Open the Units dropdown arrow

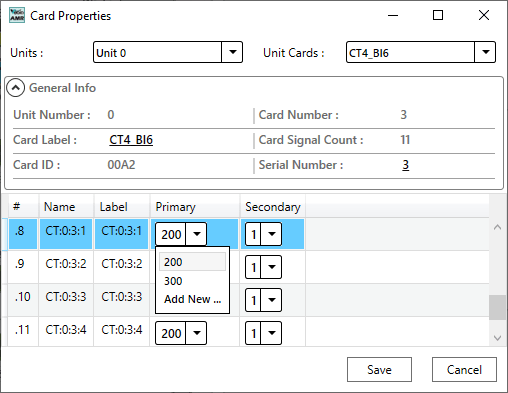tap(232, 52)
